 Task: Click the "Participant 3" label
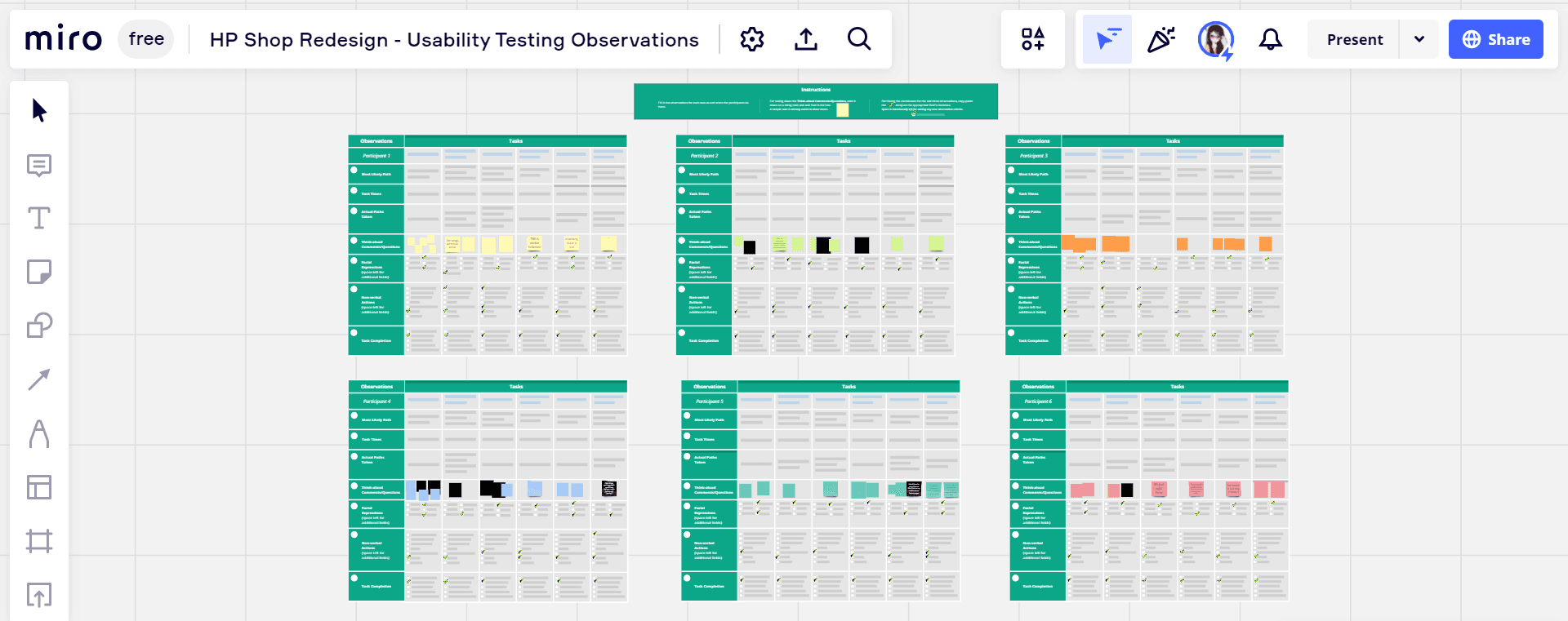[x=1033, y=155]
